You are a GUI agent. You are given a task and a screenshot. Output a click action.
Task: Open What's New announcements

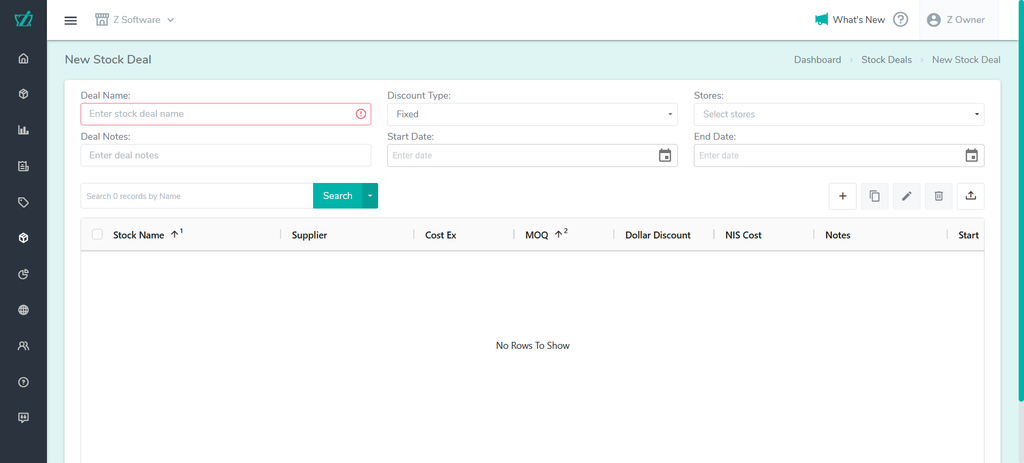[849, 20]
